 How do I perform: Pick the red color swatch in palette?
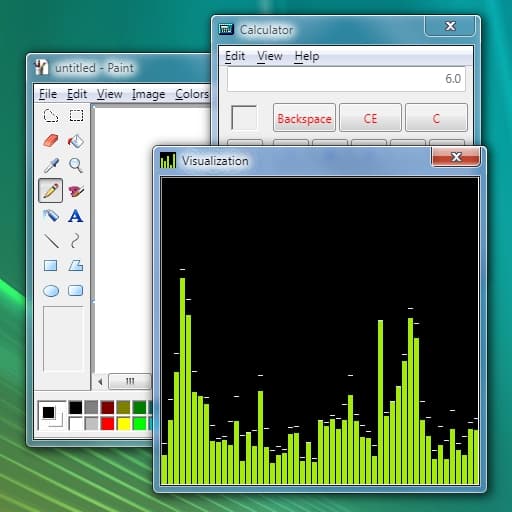click(x=108, y=423)
